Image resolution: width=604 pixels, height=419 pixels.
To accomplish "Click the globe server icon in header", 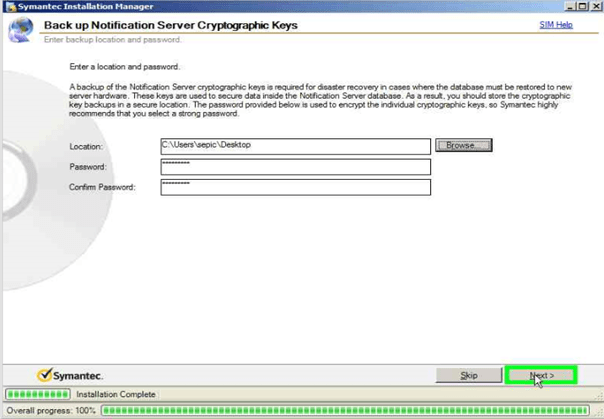I will click(21, 30).
